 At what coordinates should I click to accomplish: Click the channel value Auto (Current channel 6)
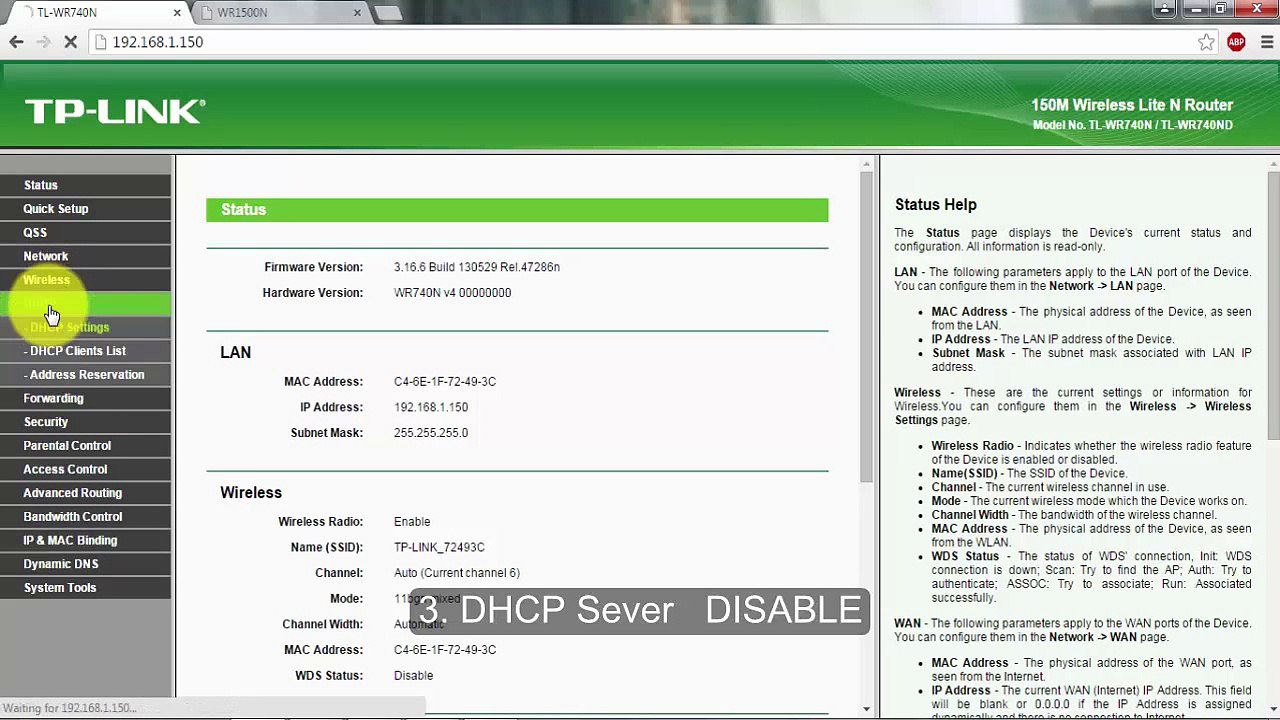point(457,573)
